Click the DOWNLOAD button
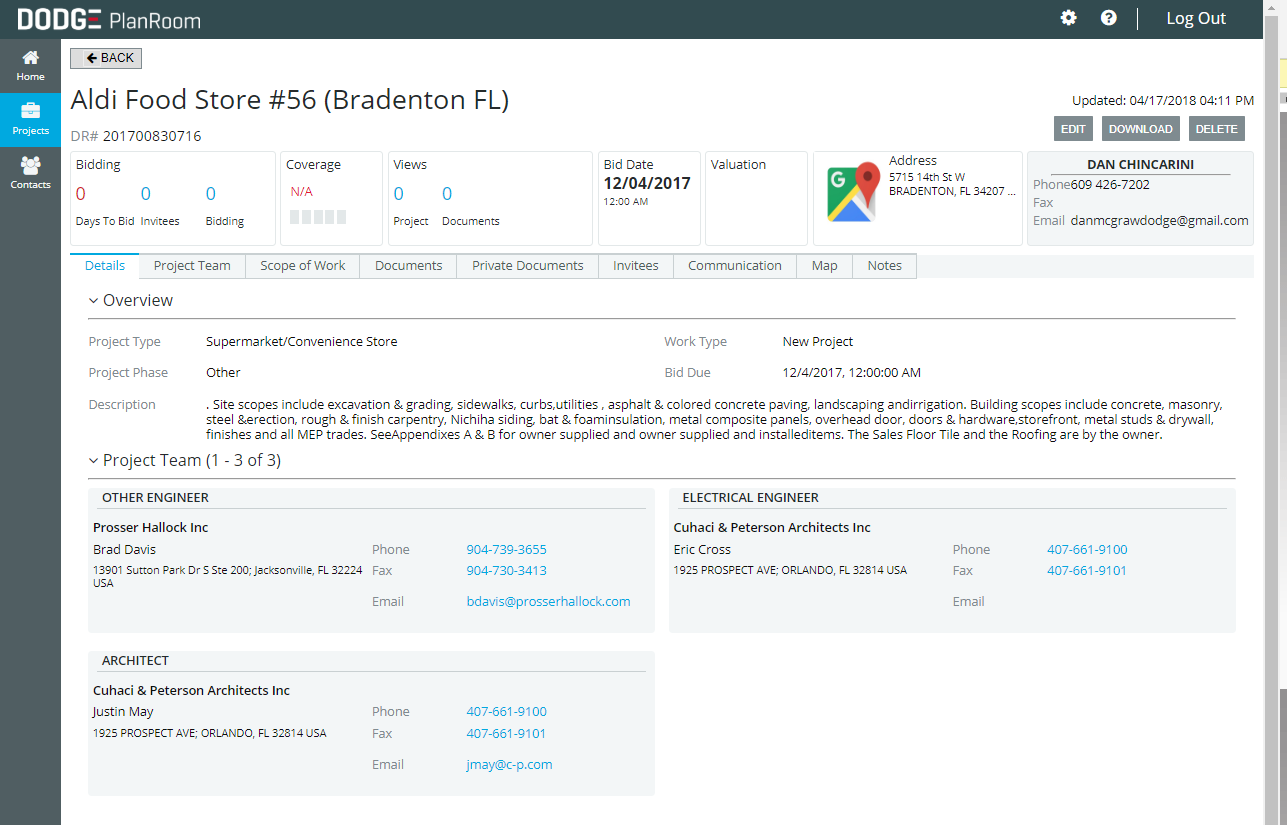The image size is (1287, 825). click(1140, 128)
